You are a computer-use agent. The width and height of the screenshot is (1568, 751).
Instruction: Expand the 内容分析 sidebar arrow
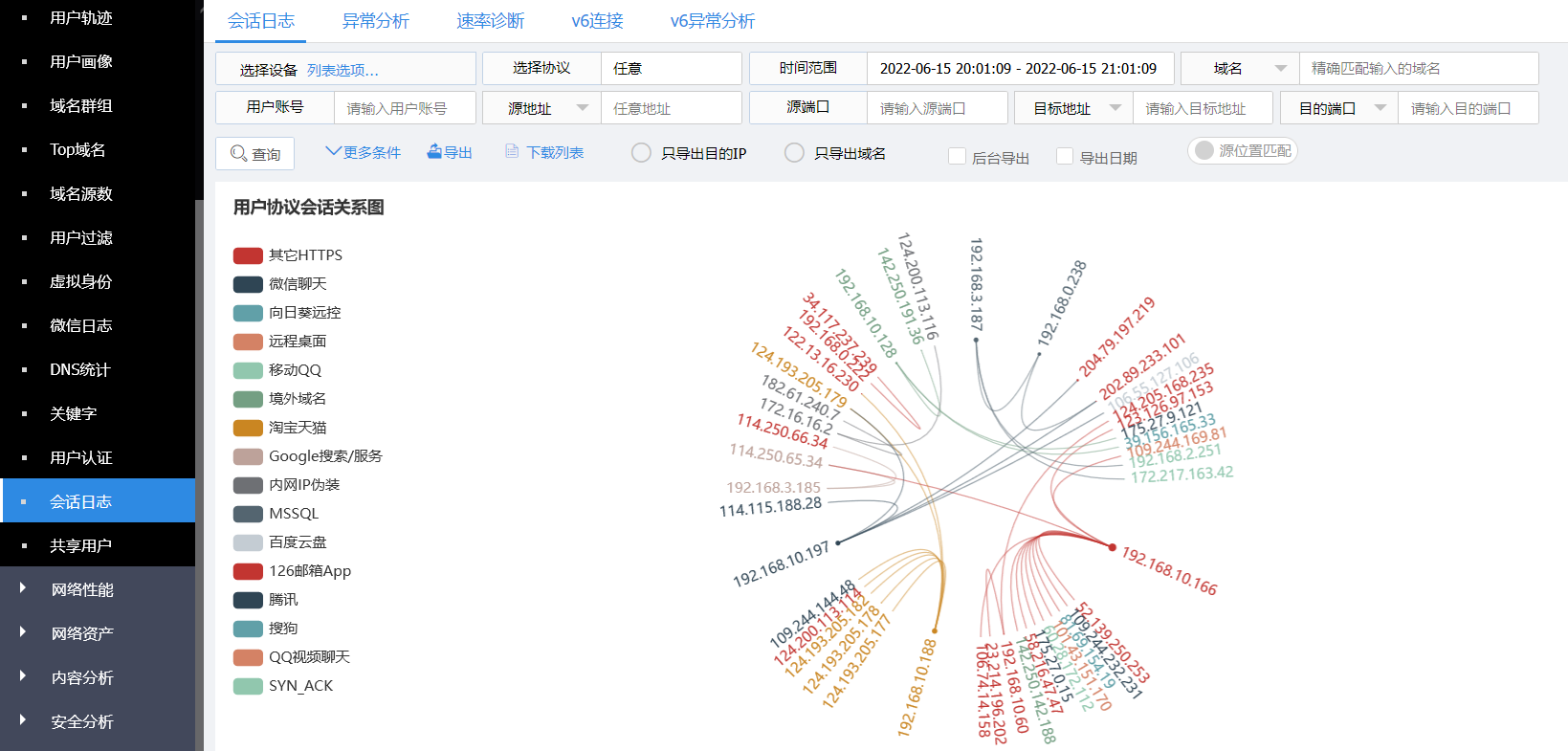(x=23, y=676)
